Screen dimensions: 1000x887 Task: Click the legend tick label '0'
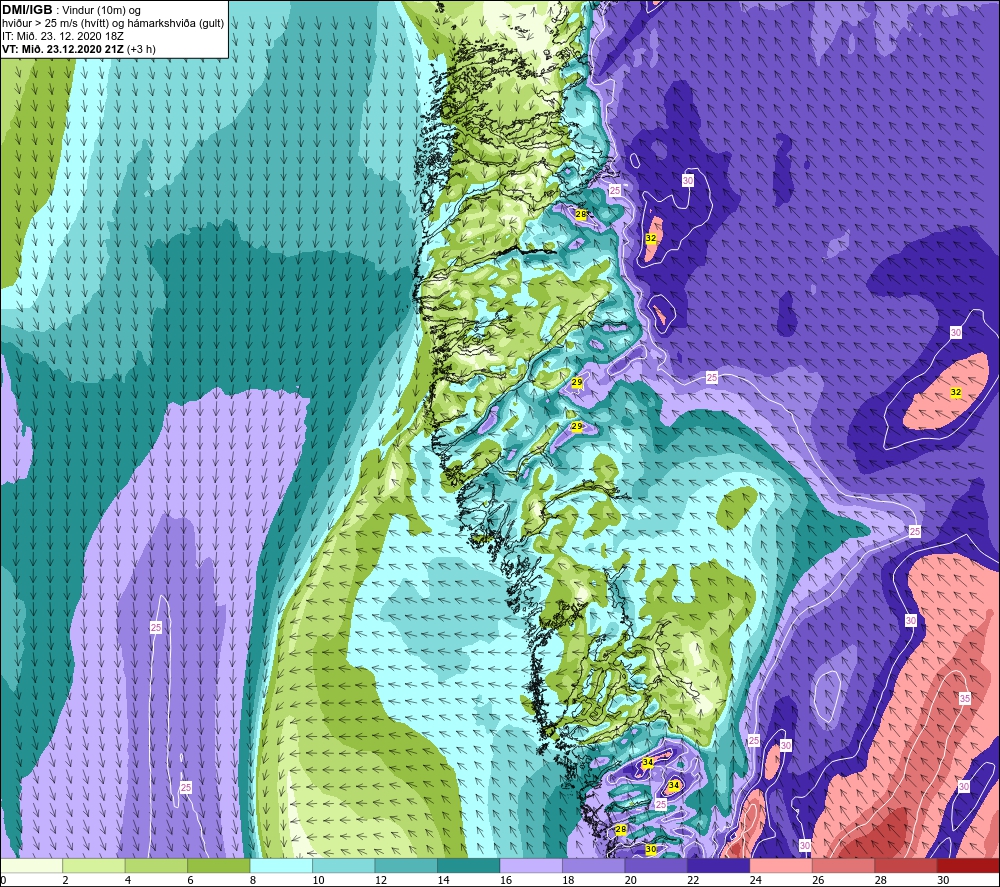(3, 880)
